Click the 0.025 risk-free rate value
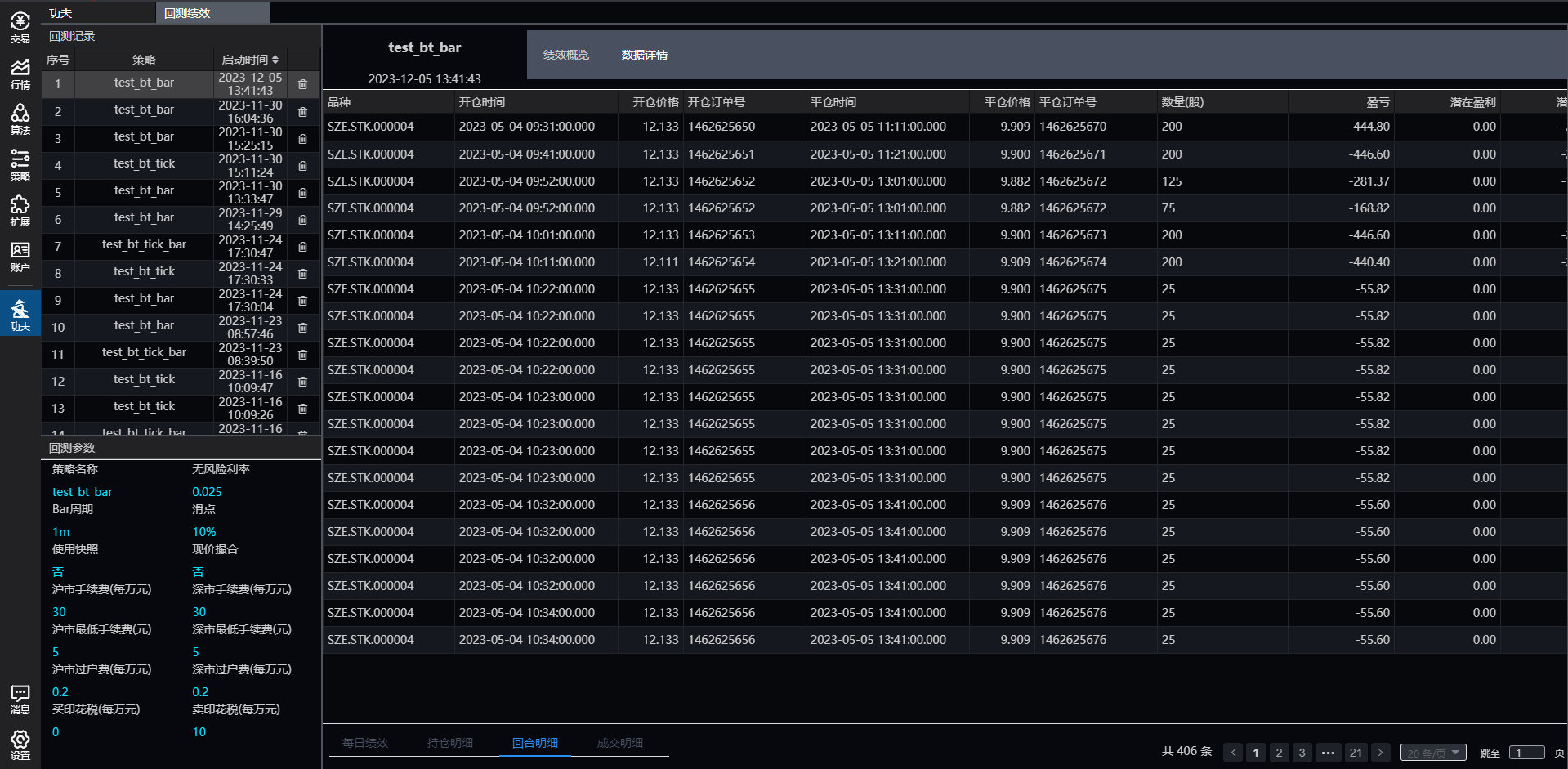1568x769 pixels. 207,492
